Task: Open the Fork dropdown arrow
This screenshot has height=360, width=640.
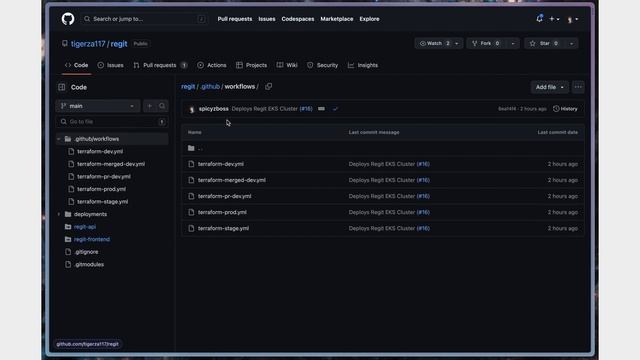Action: 513,43
